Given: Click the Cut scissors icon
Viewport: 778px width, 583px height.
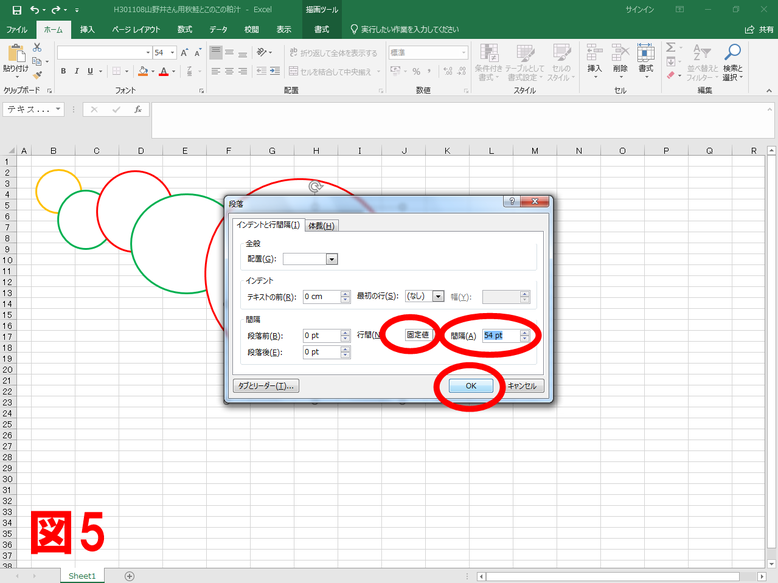Looking at the screenshot, I should coord(38,47).
